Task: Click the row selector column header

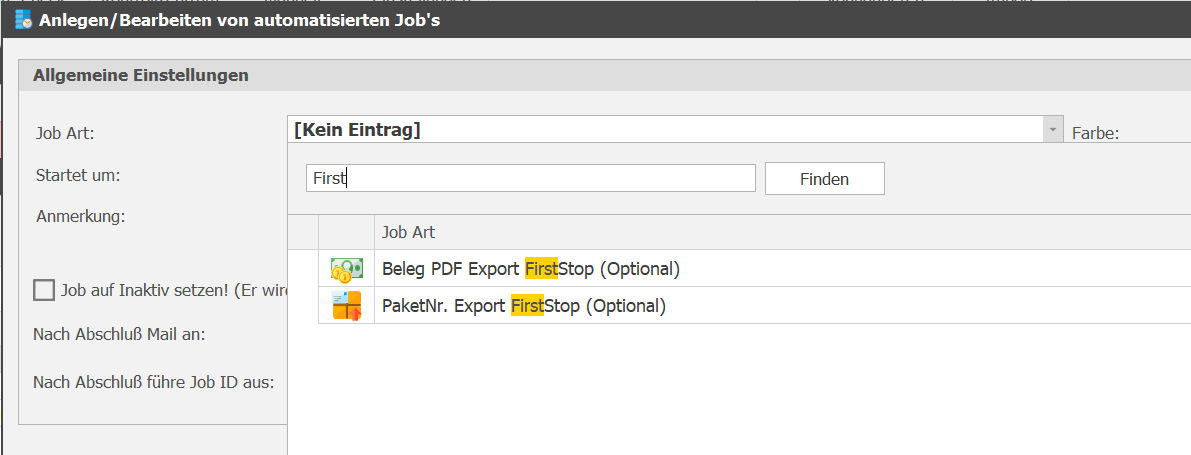Action: 303,232
